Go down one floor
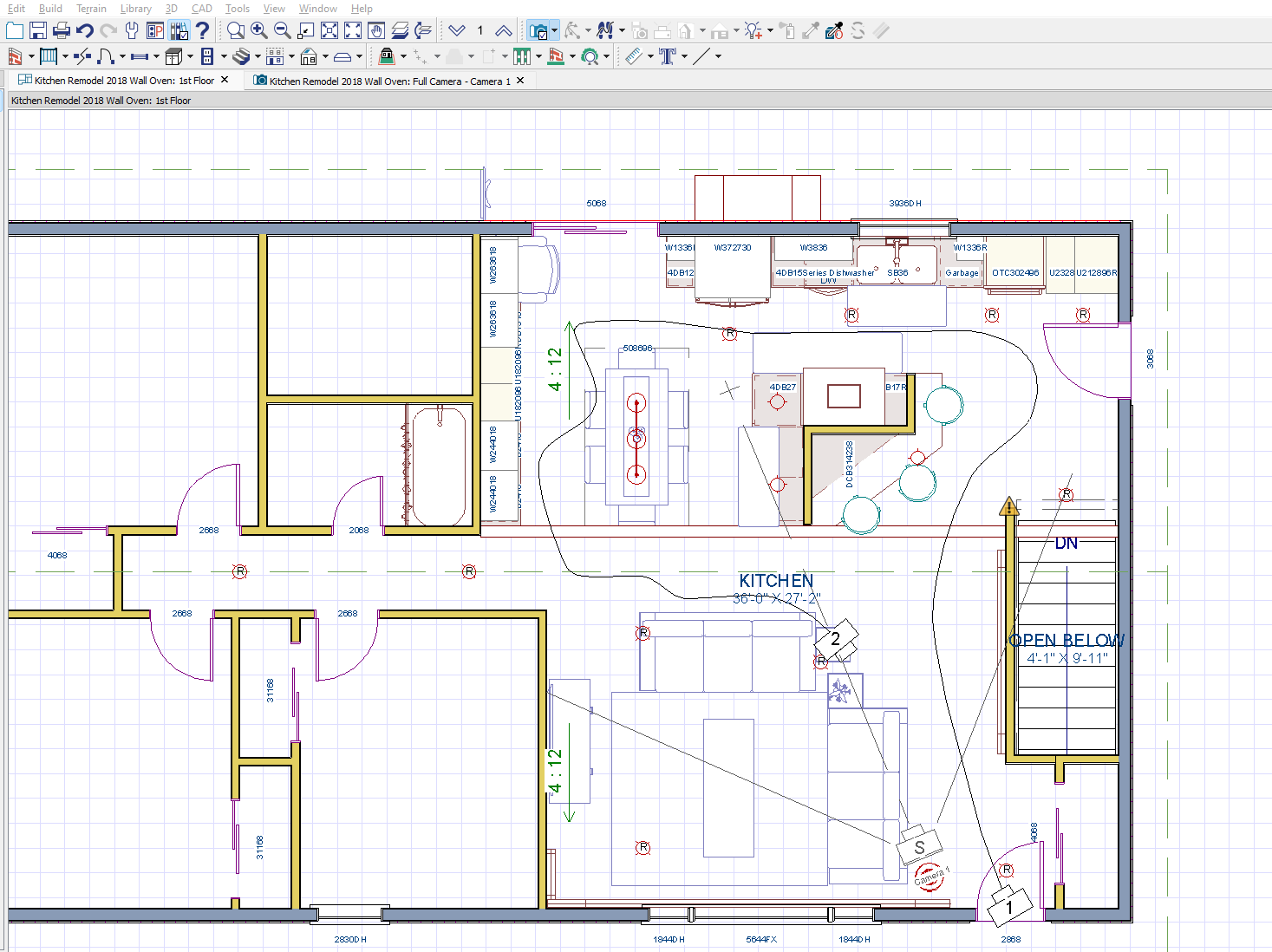The image size is (1272, 952). pos(457,30)
